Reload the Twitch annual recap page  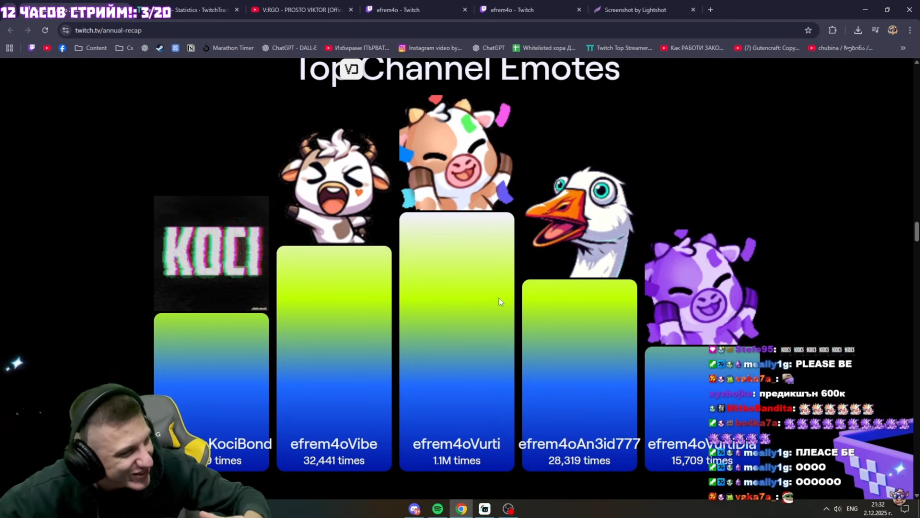[45, 30]
